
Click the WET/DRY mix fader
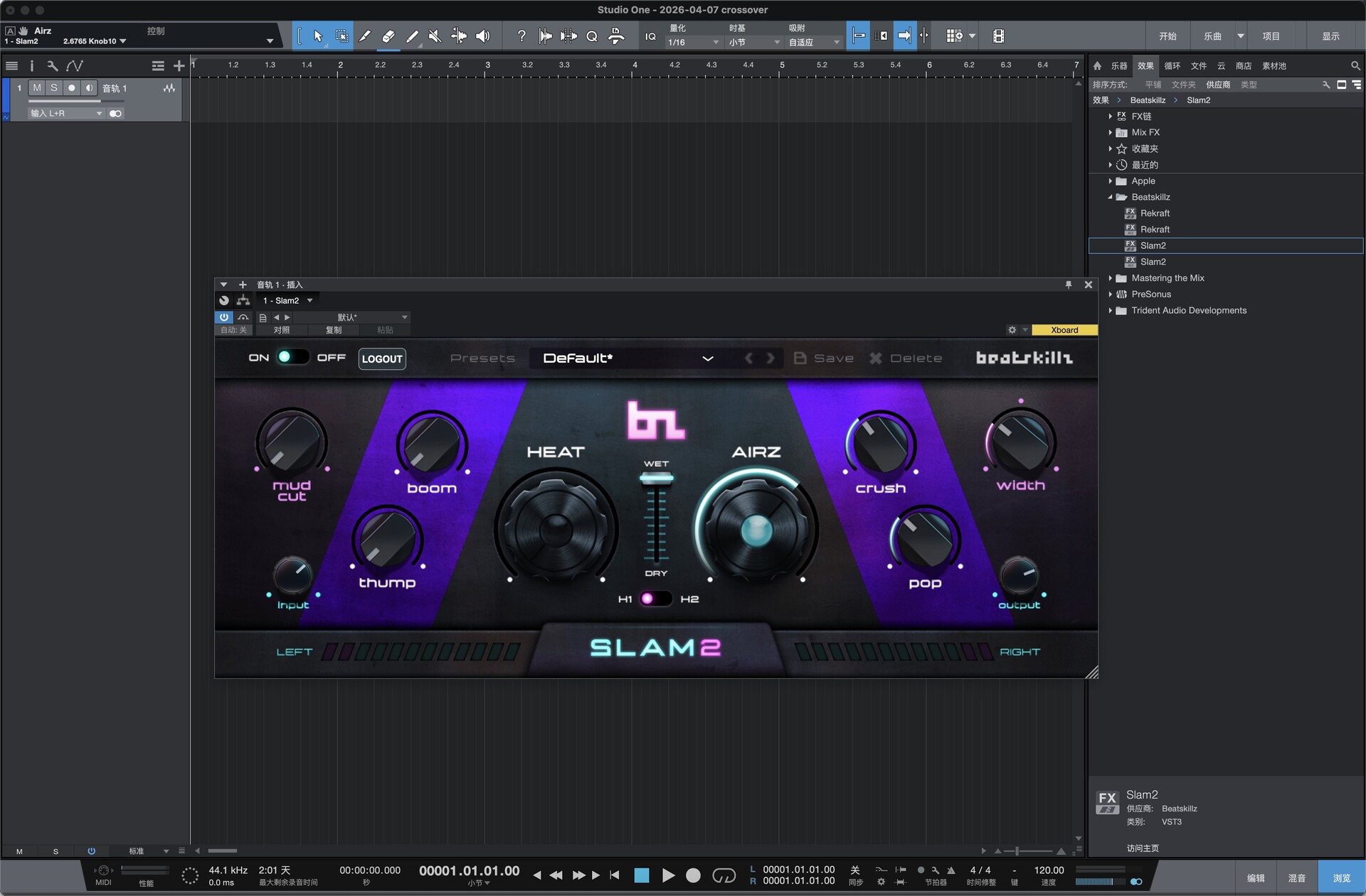point(656,479)
